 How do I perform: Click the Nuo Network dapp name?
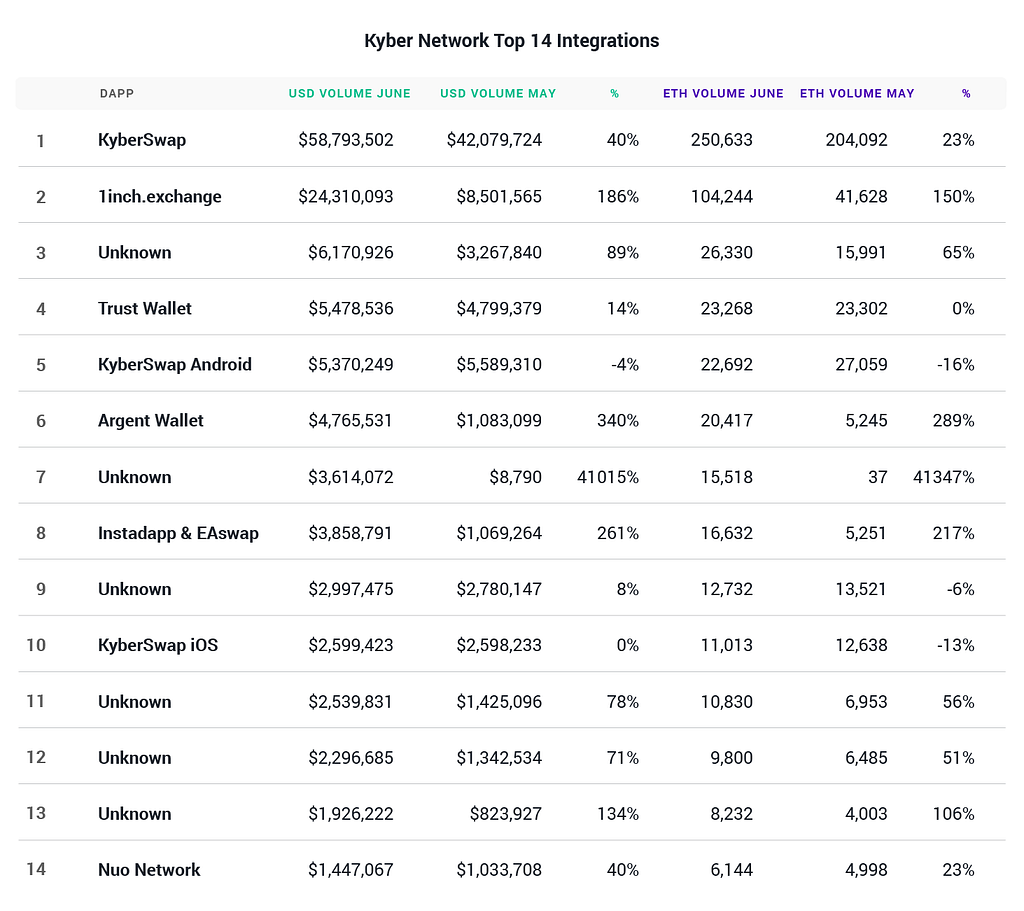coord(149,870)
